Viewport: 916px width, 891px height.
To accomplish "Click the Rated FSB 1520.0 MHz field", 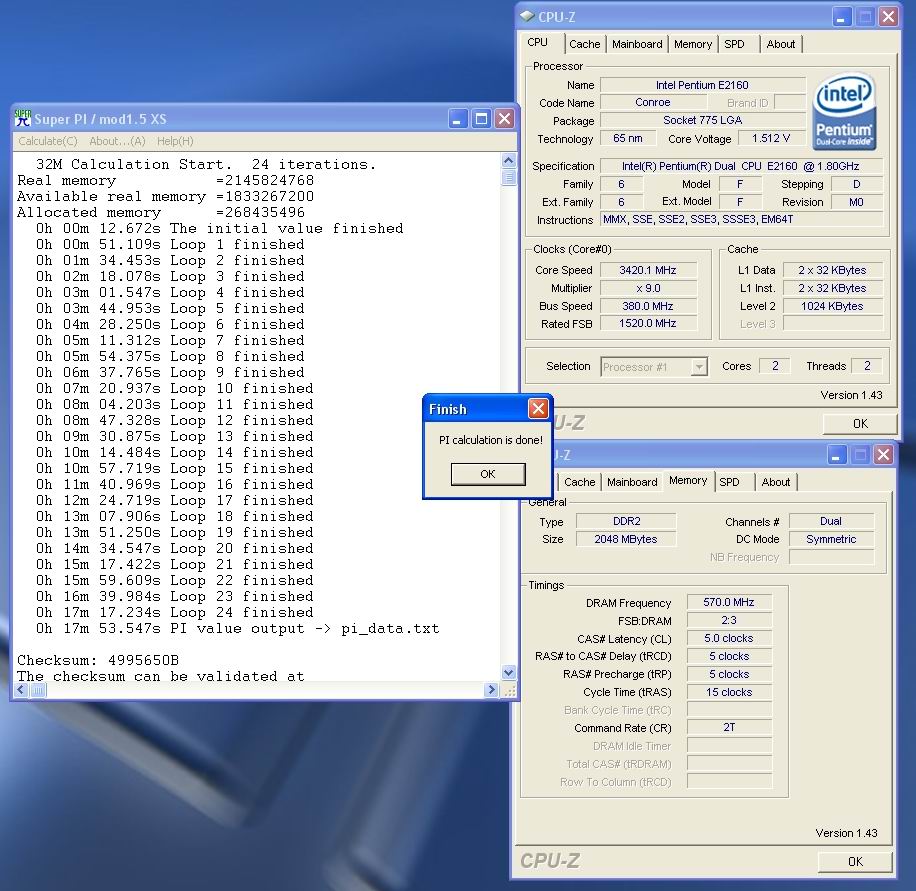I will [x=648, y=323].
